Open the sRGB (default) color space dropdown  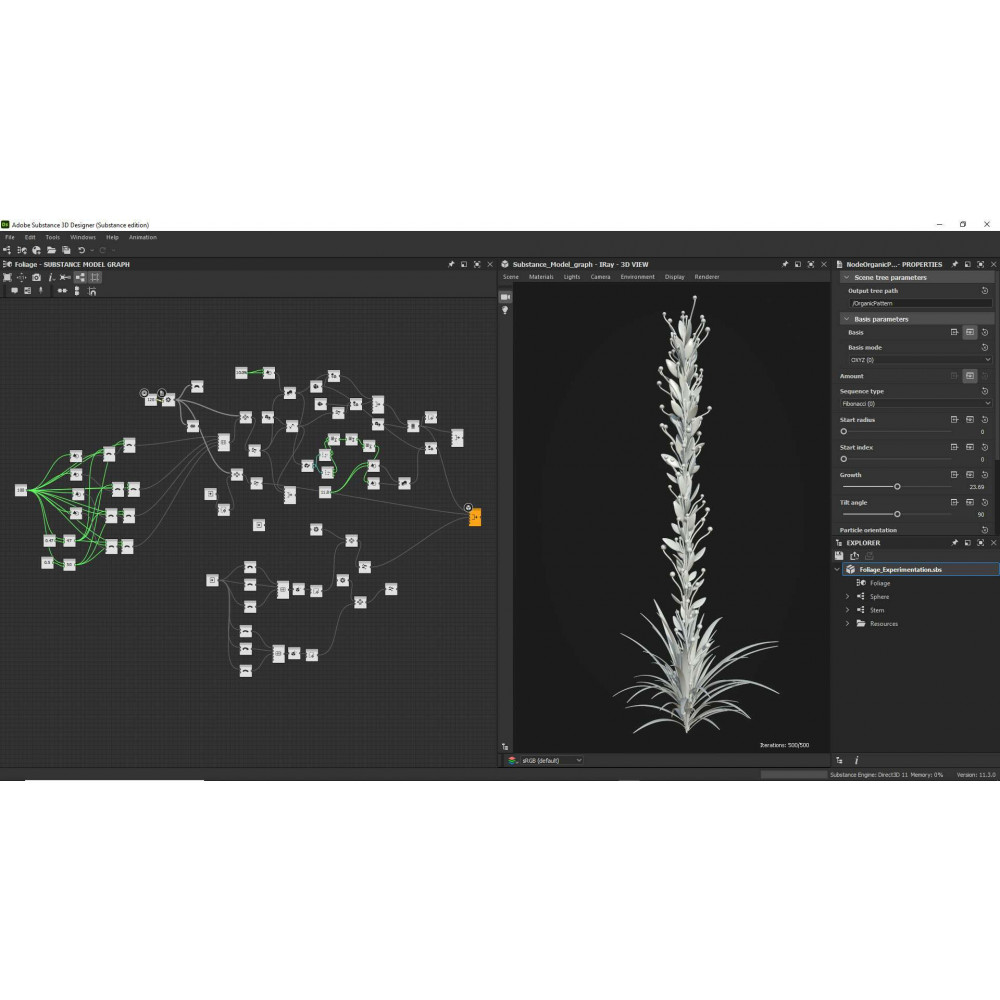tap(545, 760)
